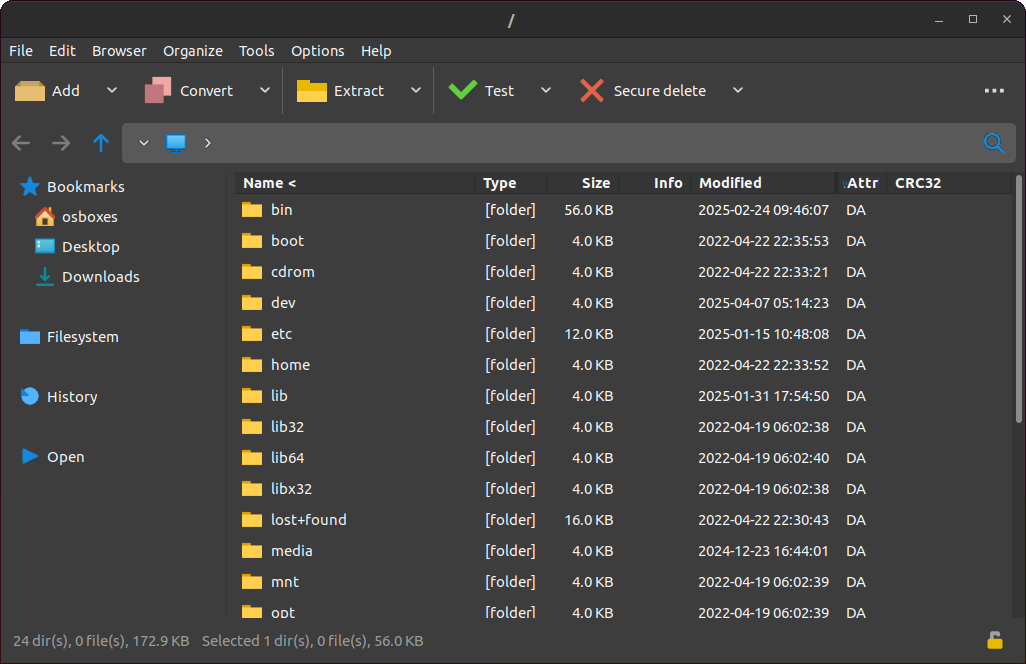Click the Secure delete icon
This screenshot has width=1026, height=664.
592,90
